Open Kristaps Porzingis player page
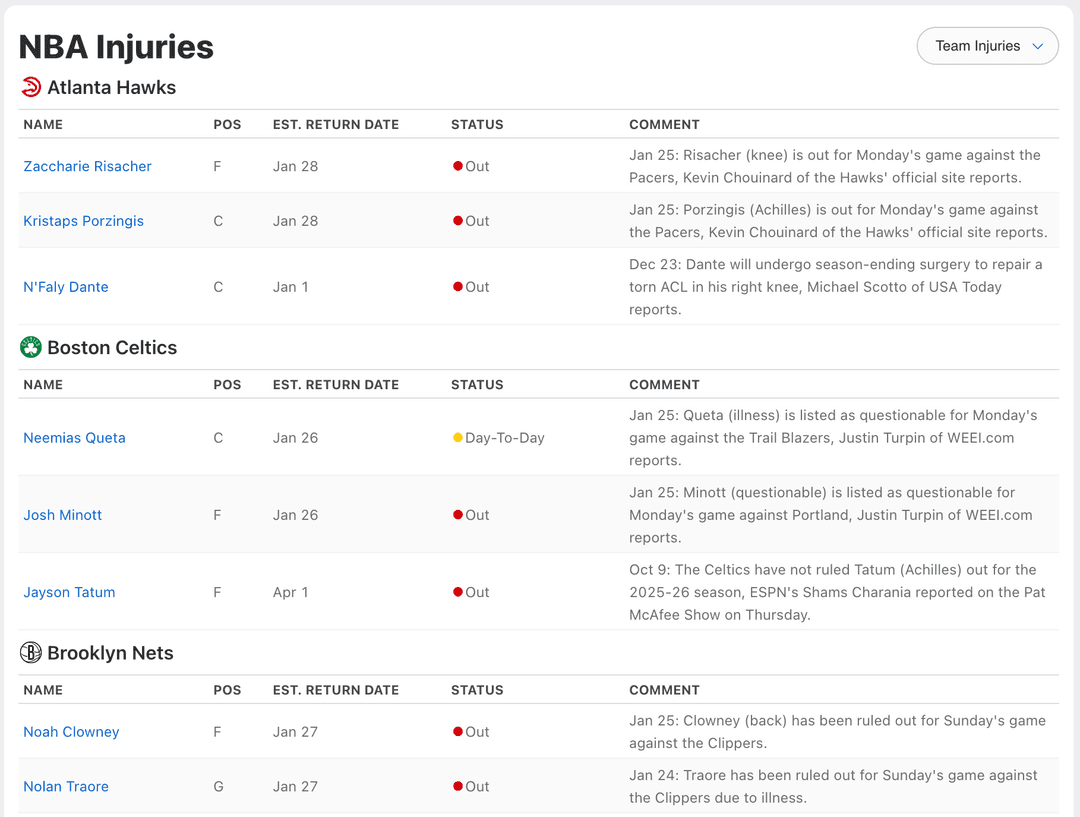The width and height of the screenshot is (1080, 817). pos(83,221)
